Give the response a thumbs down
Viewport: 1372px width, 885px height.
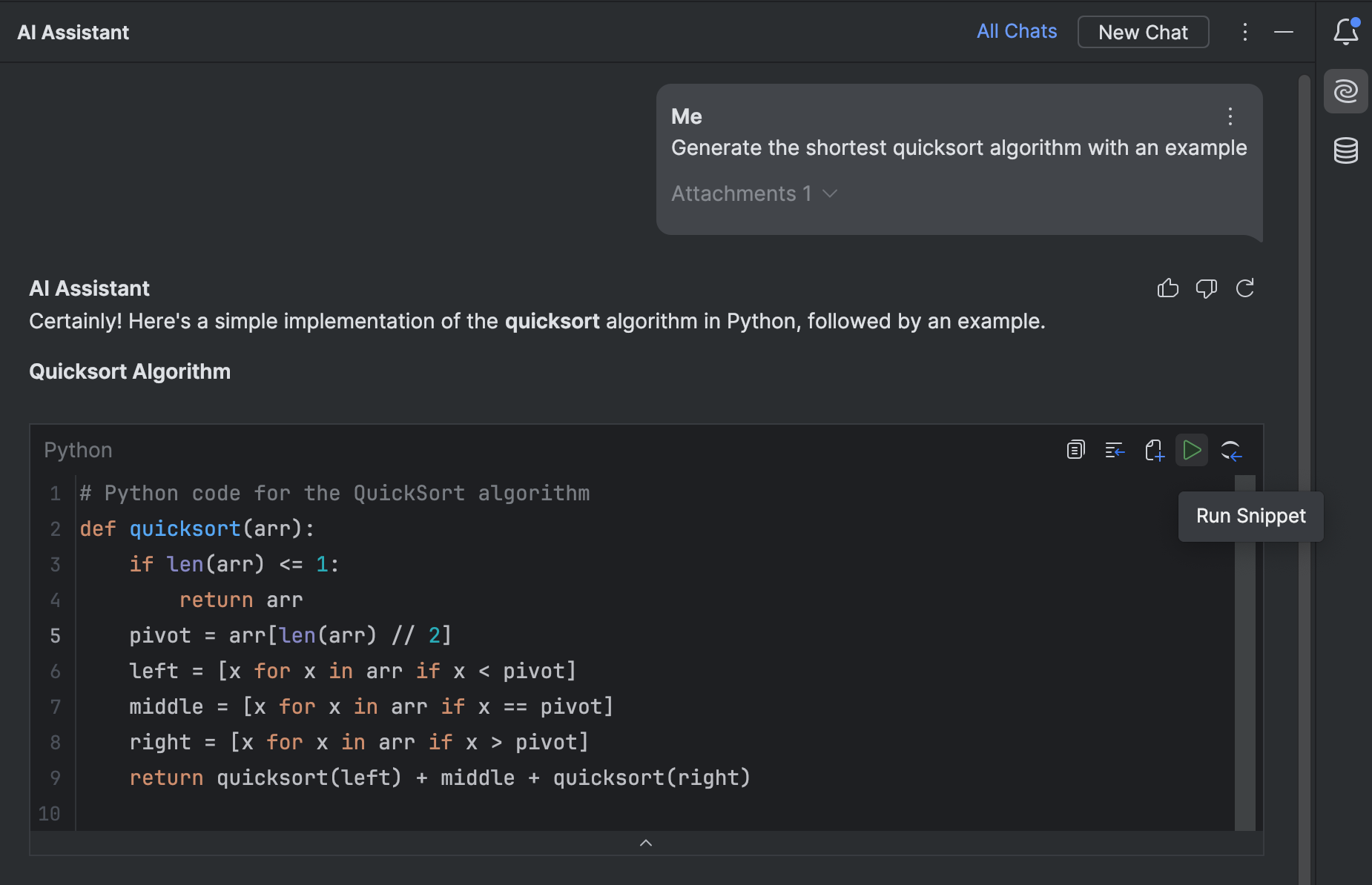click(1207, 289)
